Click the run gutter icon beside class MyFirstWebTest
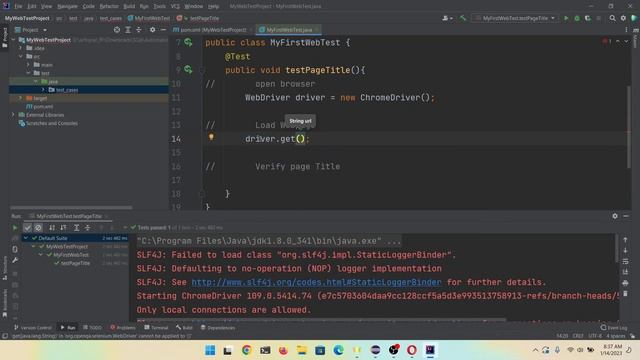The width and height of the screenshot is (640, 360). click(x=188, y=42)
